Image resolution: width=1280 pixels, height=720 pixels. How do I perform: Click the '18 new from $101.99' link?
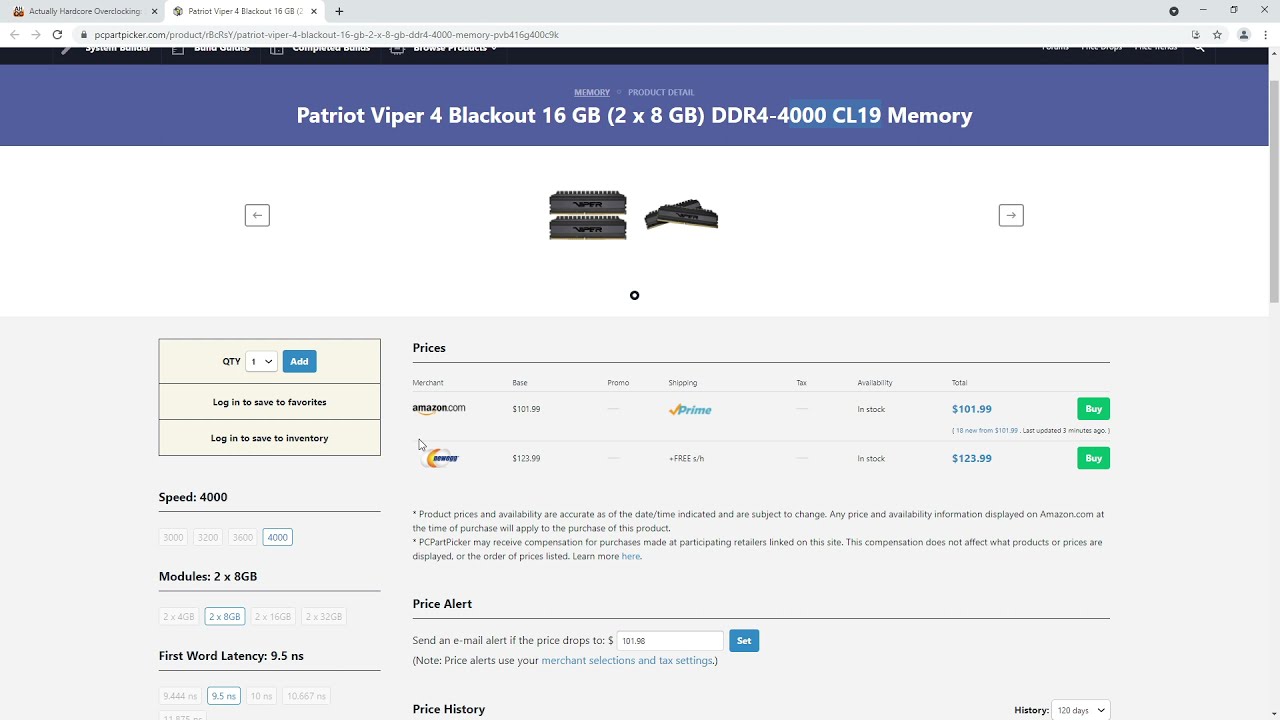(x=986, y=431)
